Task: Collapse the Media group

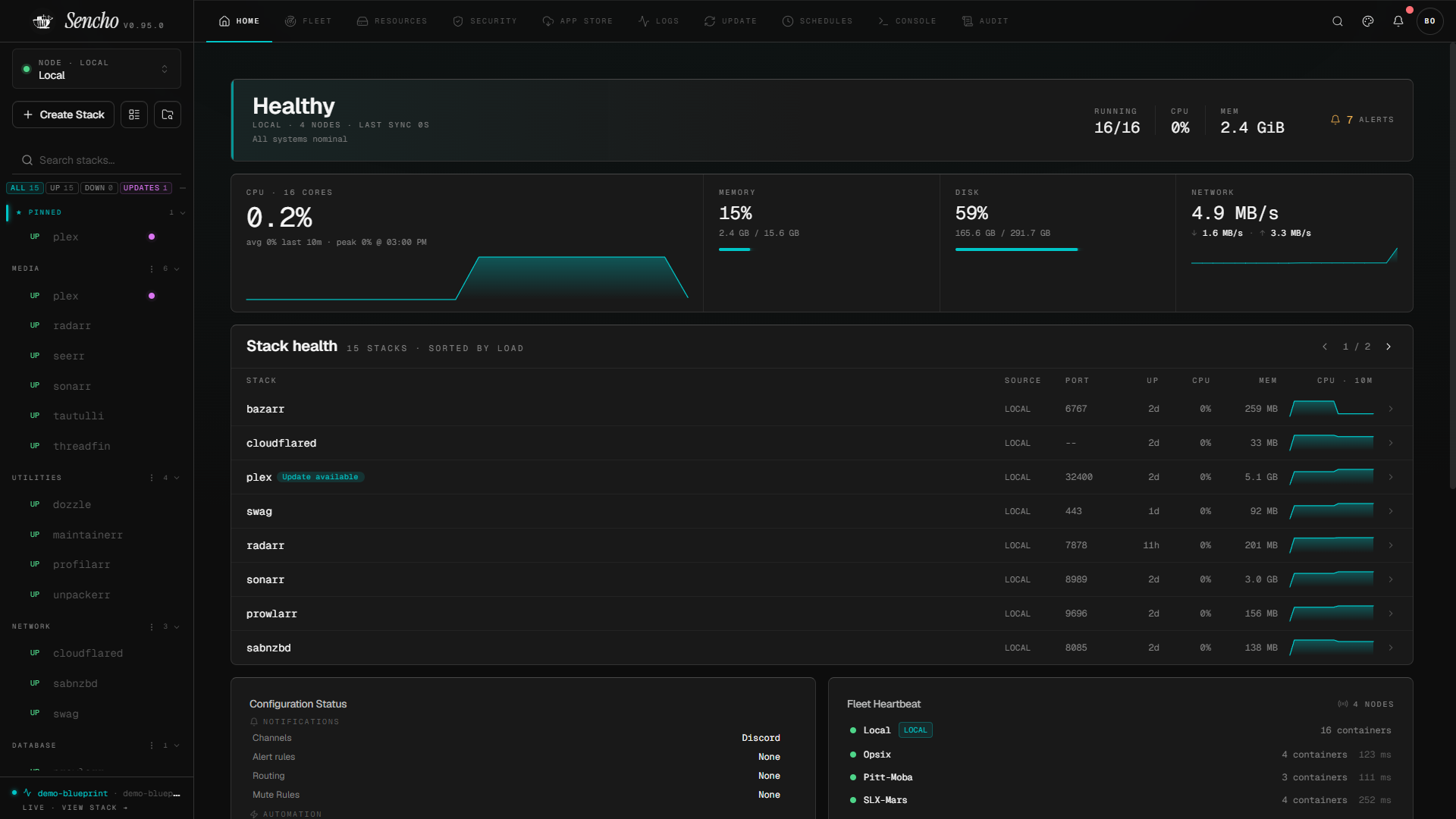Action: point(177,268)
